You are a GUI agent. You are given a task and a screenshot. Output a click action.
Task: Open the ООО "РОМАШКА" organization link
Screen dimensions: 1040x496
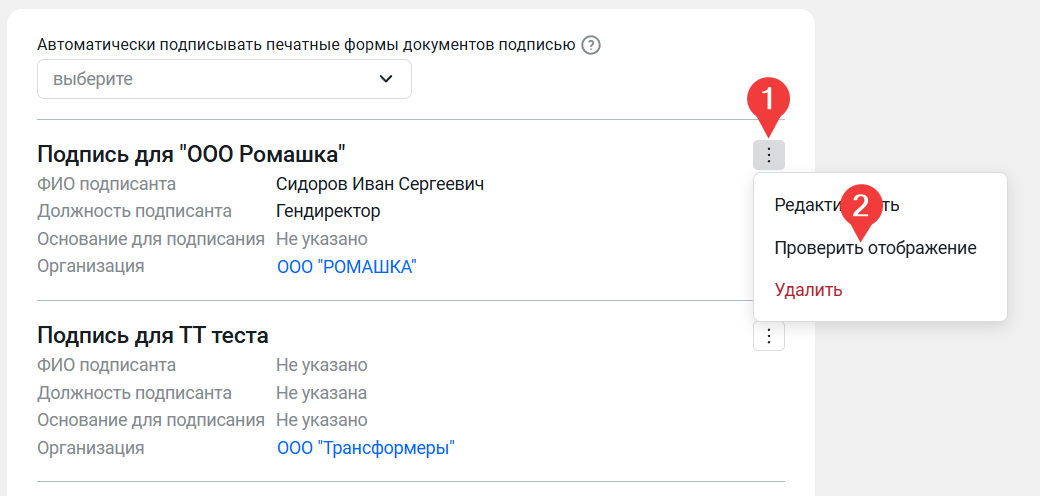click(346, 267)
